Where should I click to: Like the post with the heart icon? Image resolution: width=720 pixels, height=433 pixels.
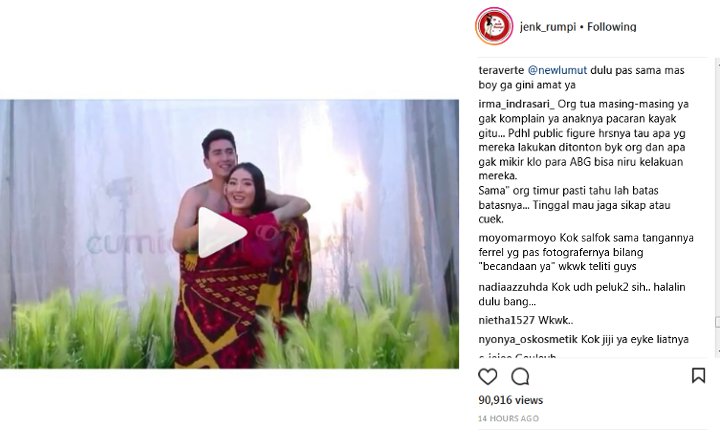pos(488,377)
